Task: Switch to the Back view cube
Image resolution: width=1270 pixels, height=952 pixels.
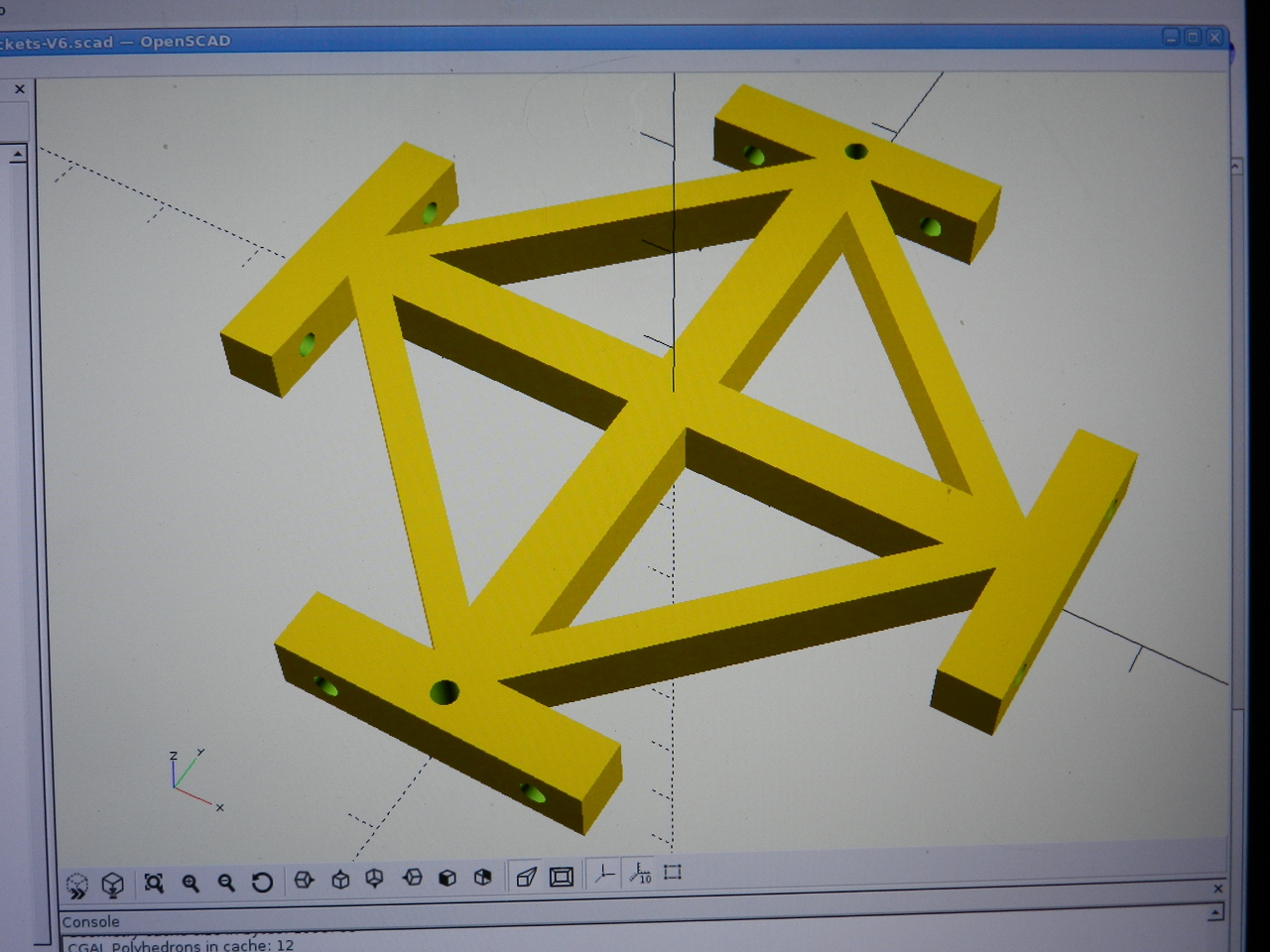Action: [483, 877]
